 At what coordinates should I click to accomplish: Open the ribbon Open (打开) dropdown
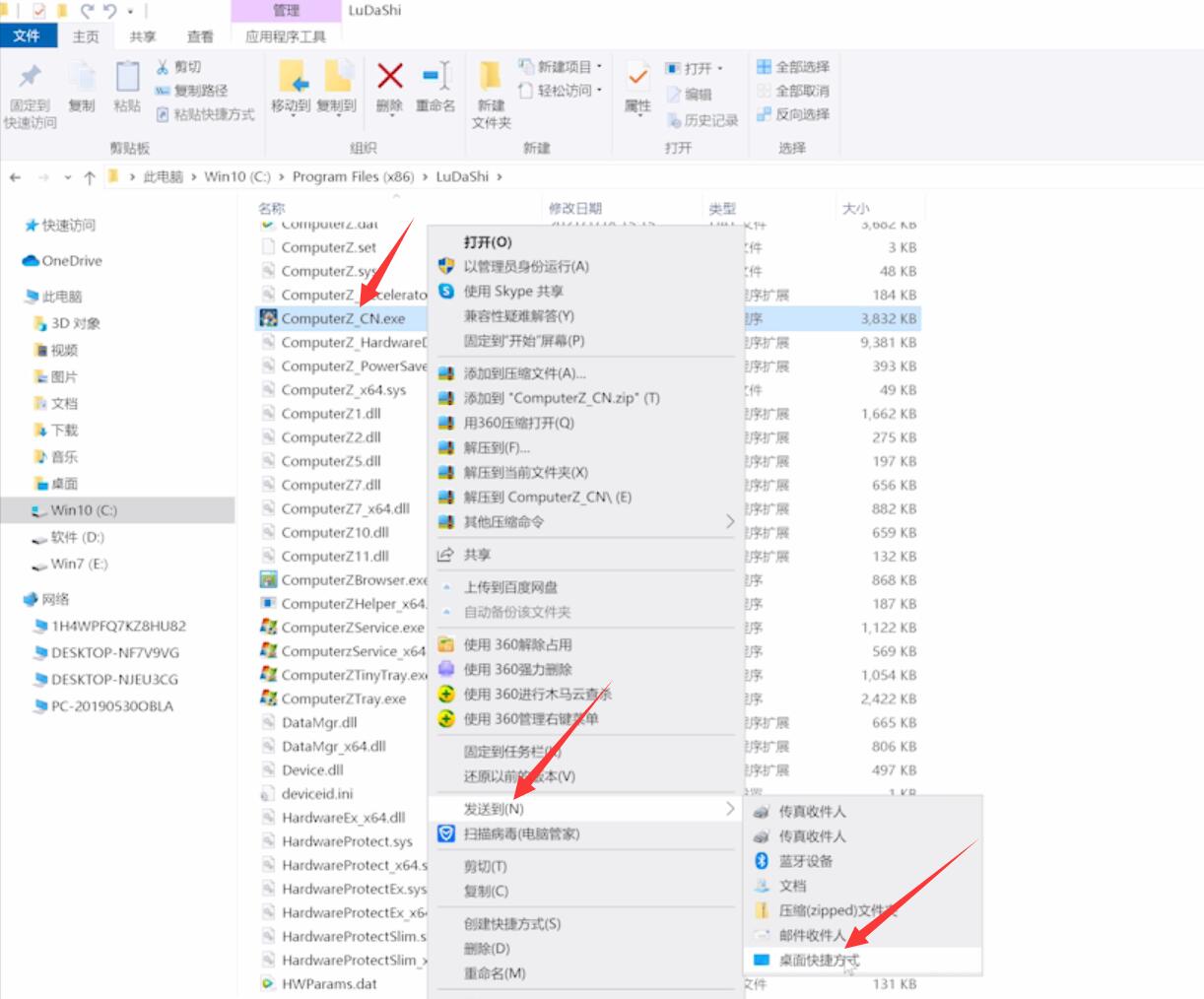click(695, 68)
